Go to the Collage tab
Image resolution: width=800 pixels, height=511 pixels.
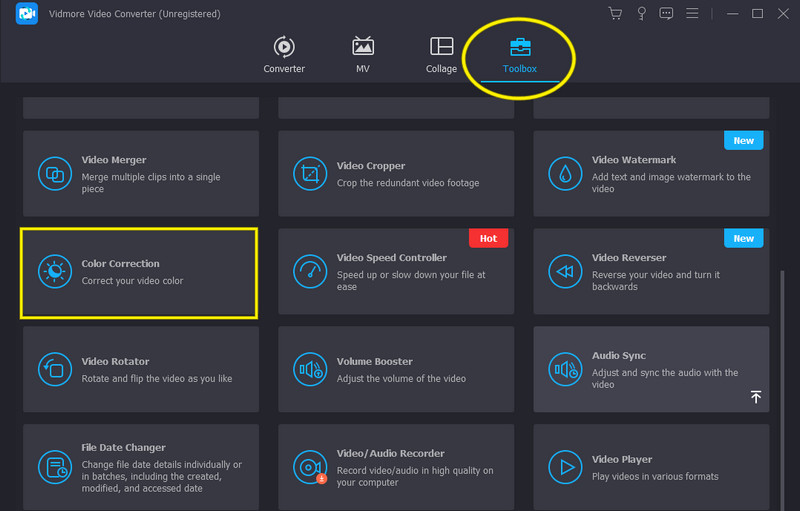tap(441, 54)
